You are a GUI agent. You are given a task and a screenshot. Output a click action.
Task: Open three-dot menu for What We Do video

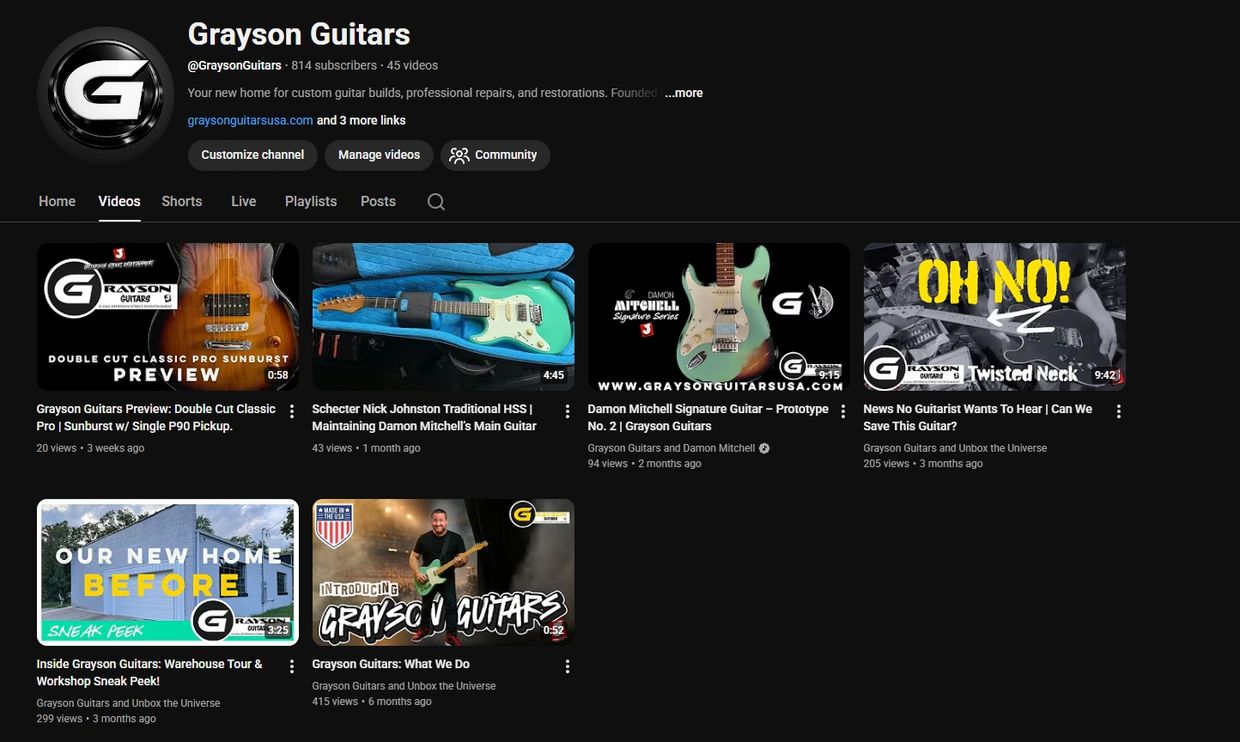(567, 666)
